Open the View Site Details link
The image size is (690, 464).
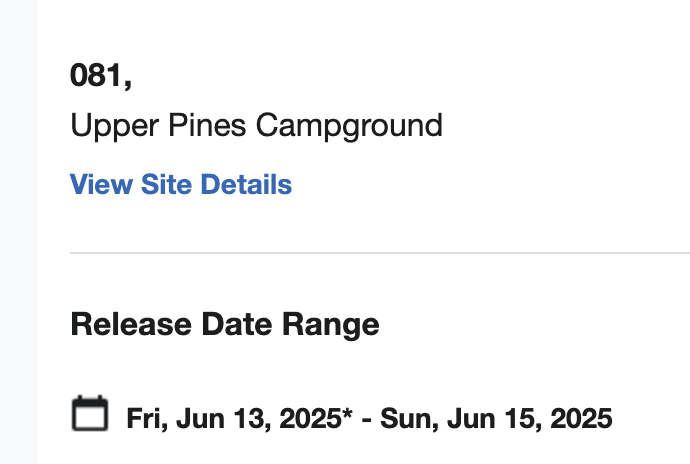[x=181, y=185]
